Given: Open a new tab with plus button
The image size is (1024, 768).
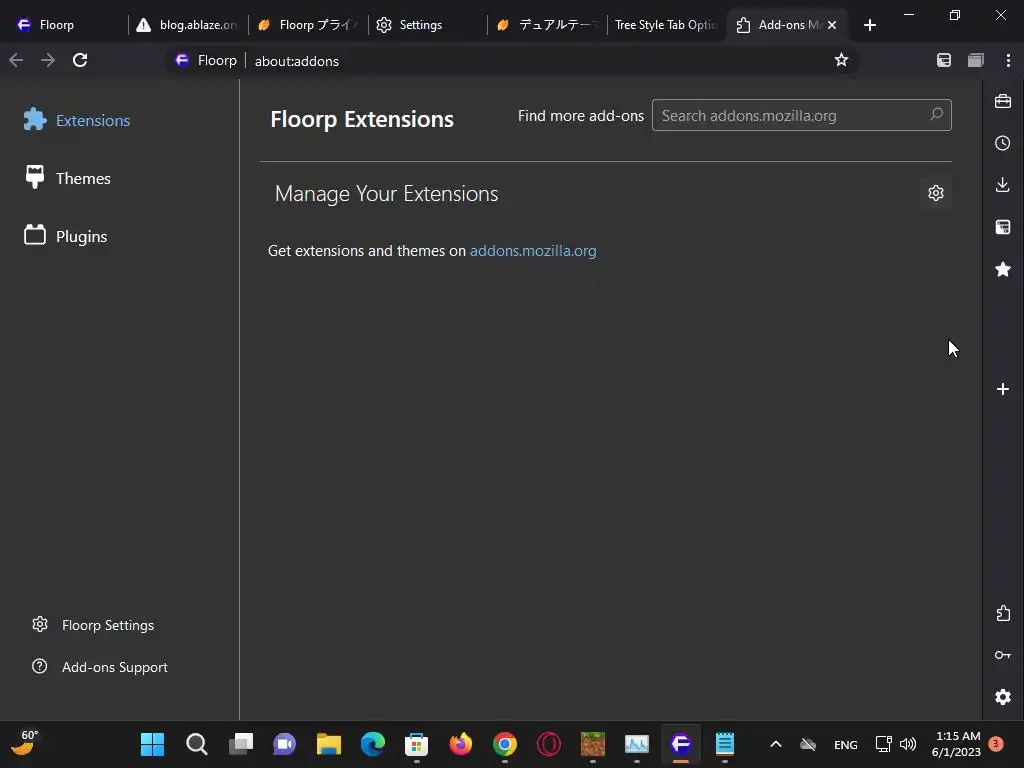Looking at the screenshot, I should pos(869,25).
